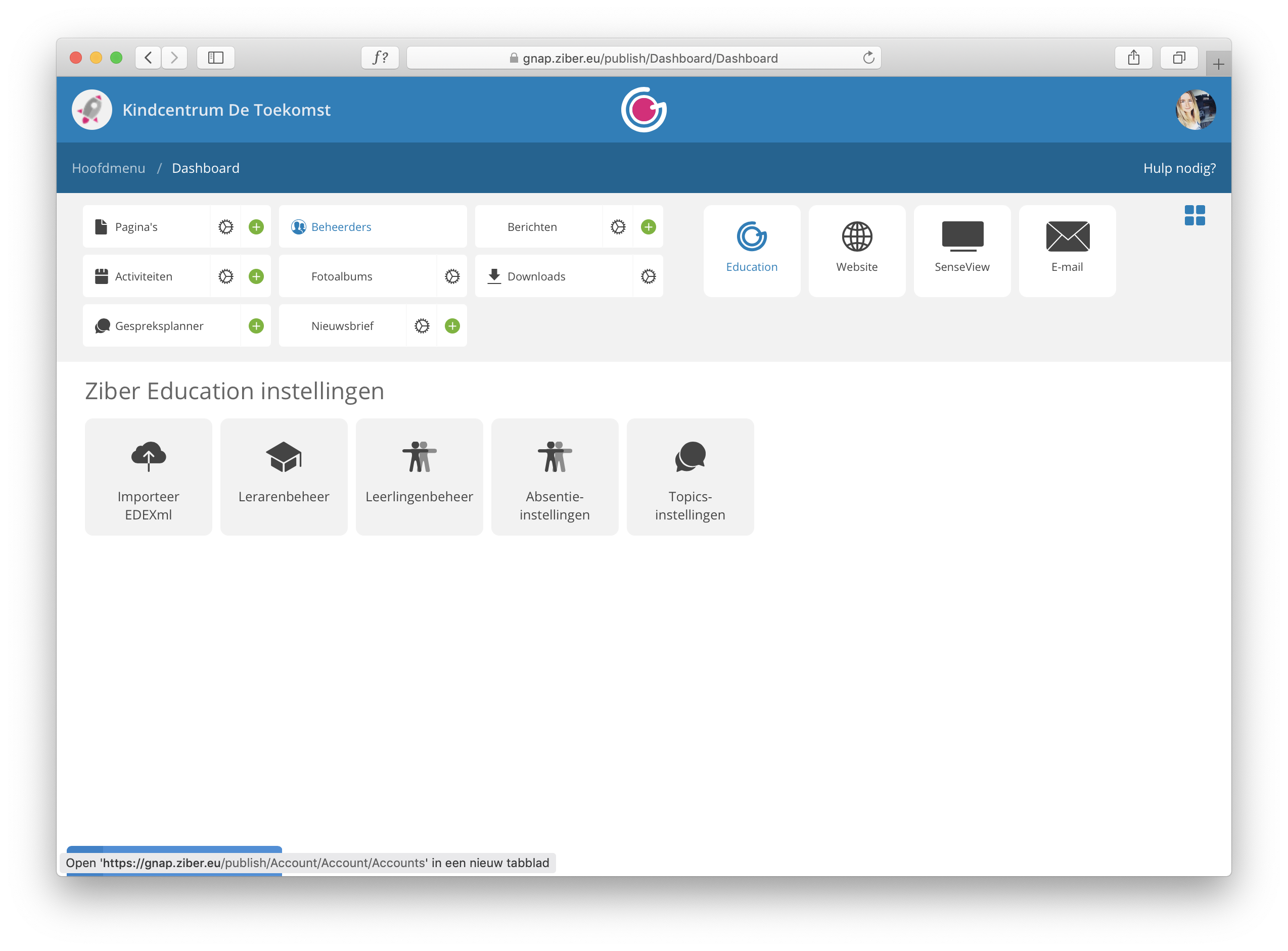1288x951 pixels.
Task: Add a new page with Pagina's plus
Action: [256, 227]
